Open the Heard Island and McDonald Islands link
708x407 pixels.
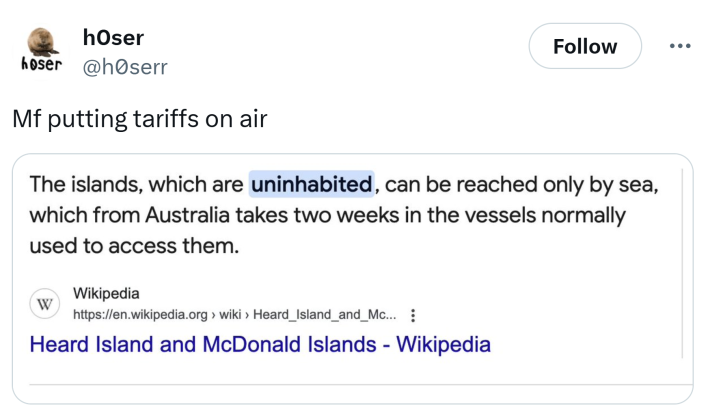pos(260,345)
